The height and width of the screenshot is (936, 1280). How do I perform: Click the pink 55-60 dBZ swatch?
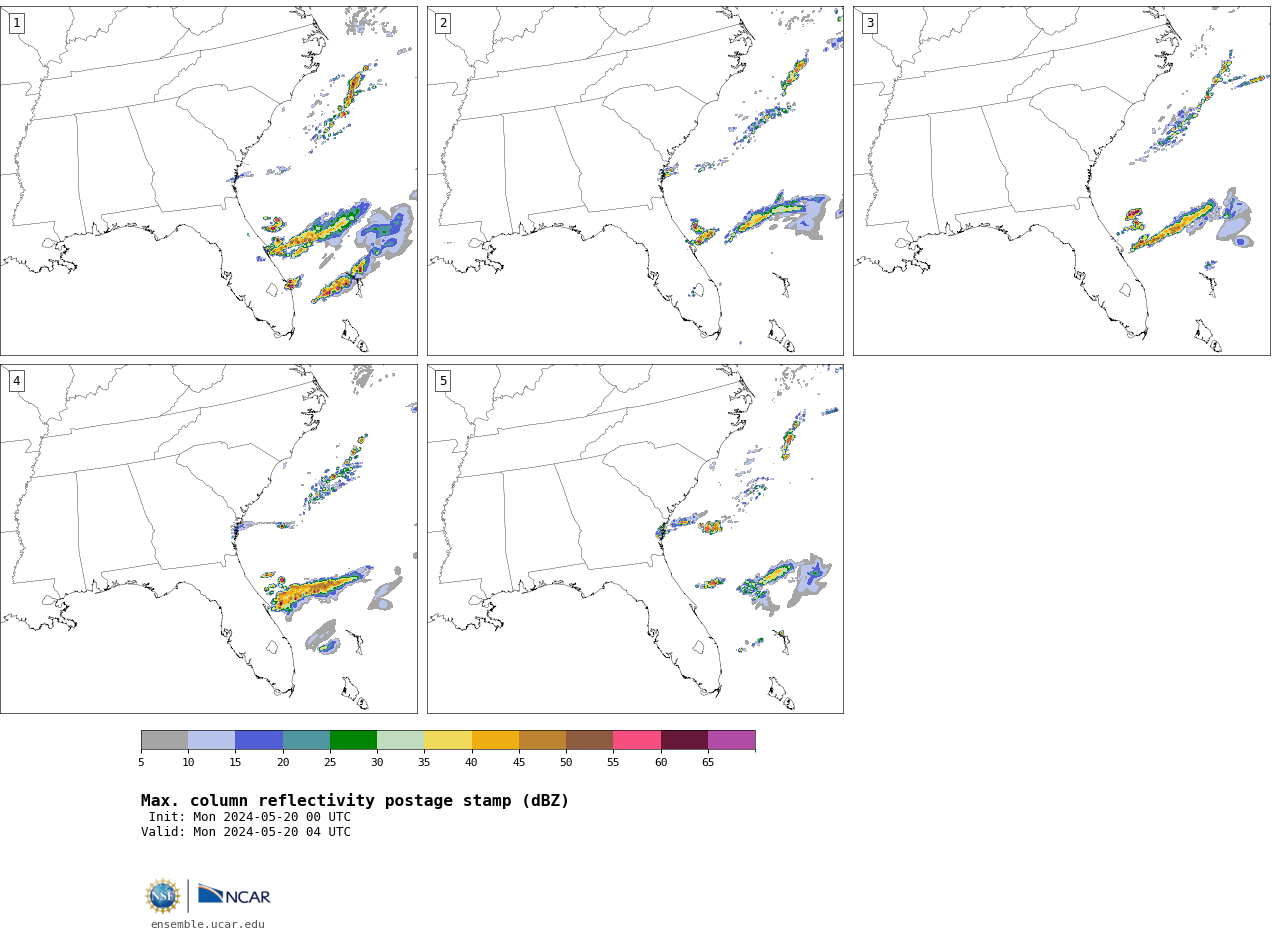(637, 740)
